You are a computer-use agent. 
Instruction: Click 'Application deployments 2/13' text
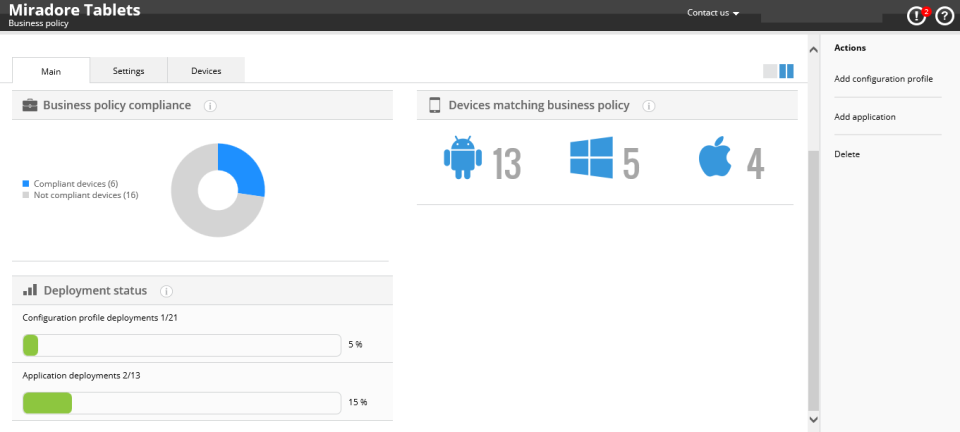[x=81, y=376]
